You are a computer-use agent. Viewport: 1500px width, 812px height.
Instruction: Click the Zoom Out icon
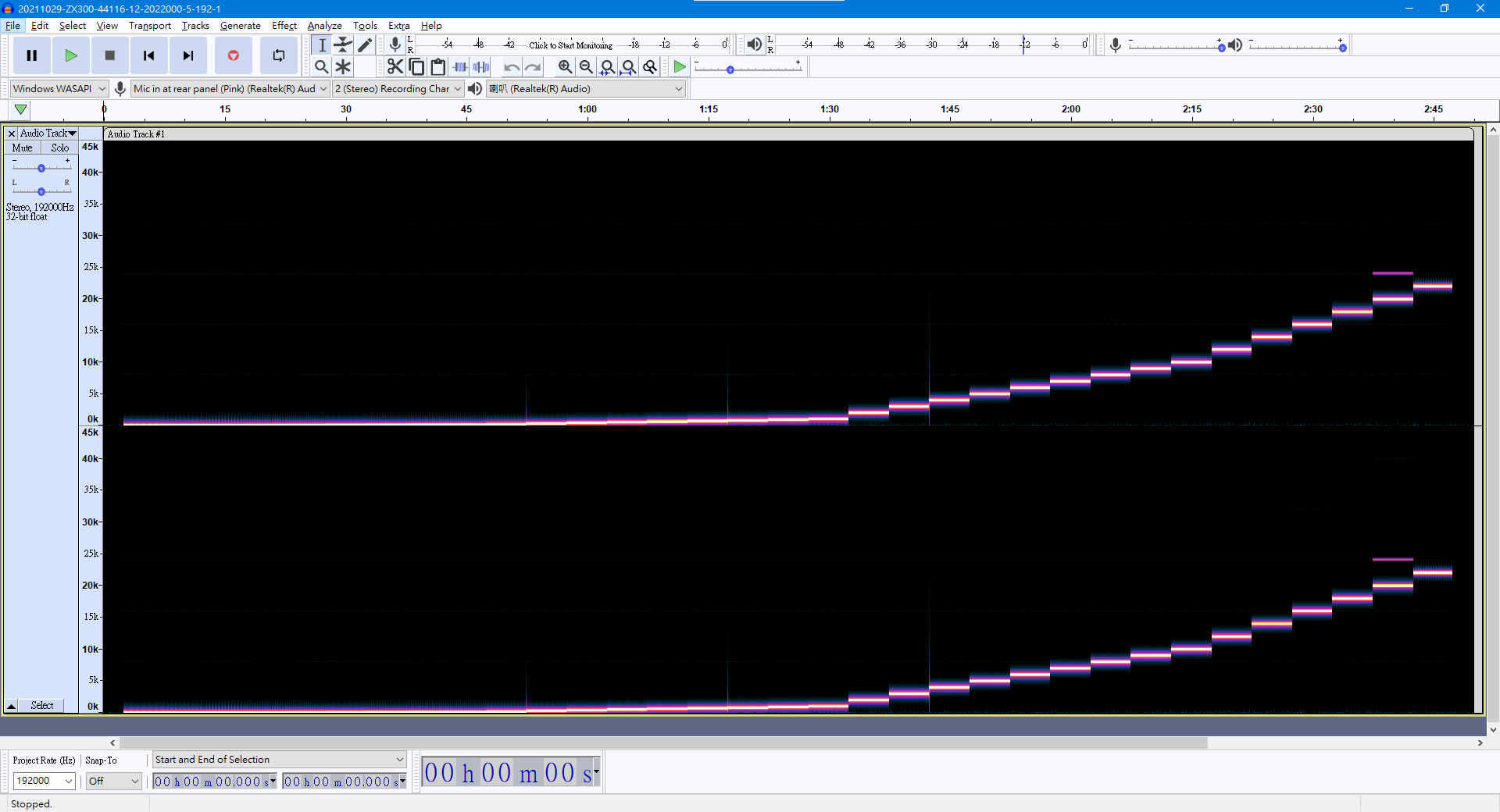586,67
